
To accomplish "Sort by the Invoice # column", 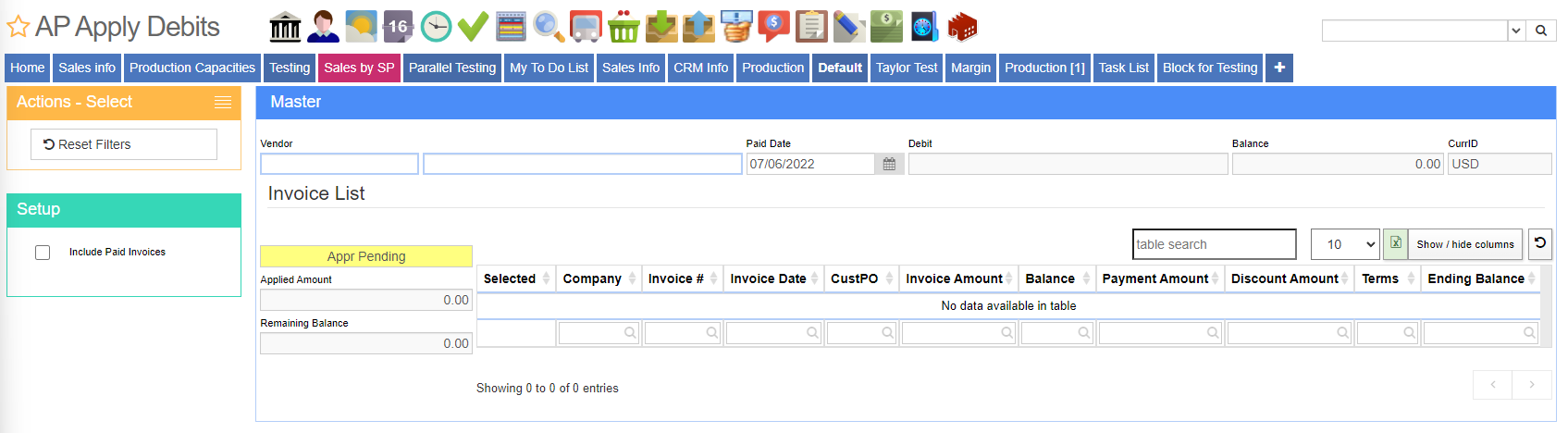I will [x=683, y=278].
